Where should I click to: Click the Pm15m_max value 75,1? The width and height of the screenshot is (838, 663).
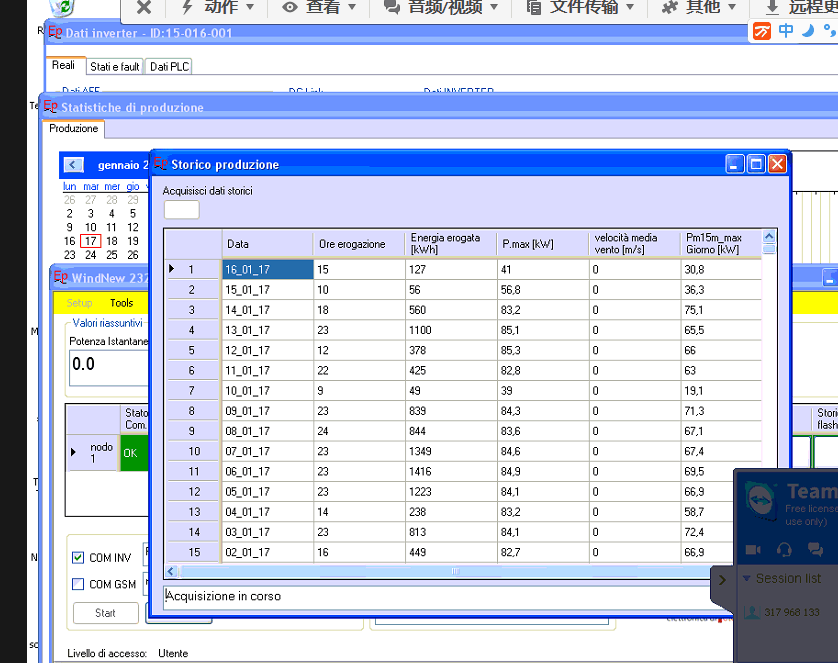coord(721,310)
